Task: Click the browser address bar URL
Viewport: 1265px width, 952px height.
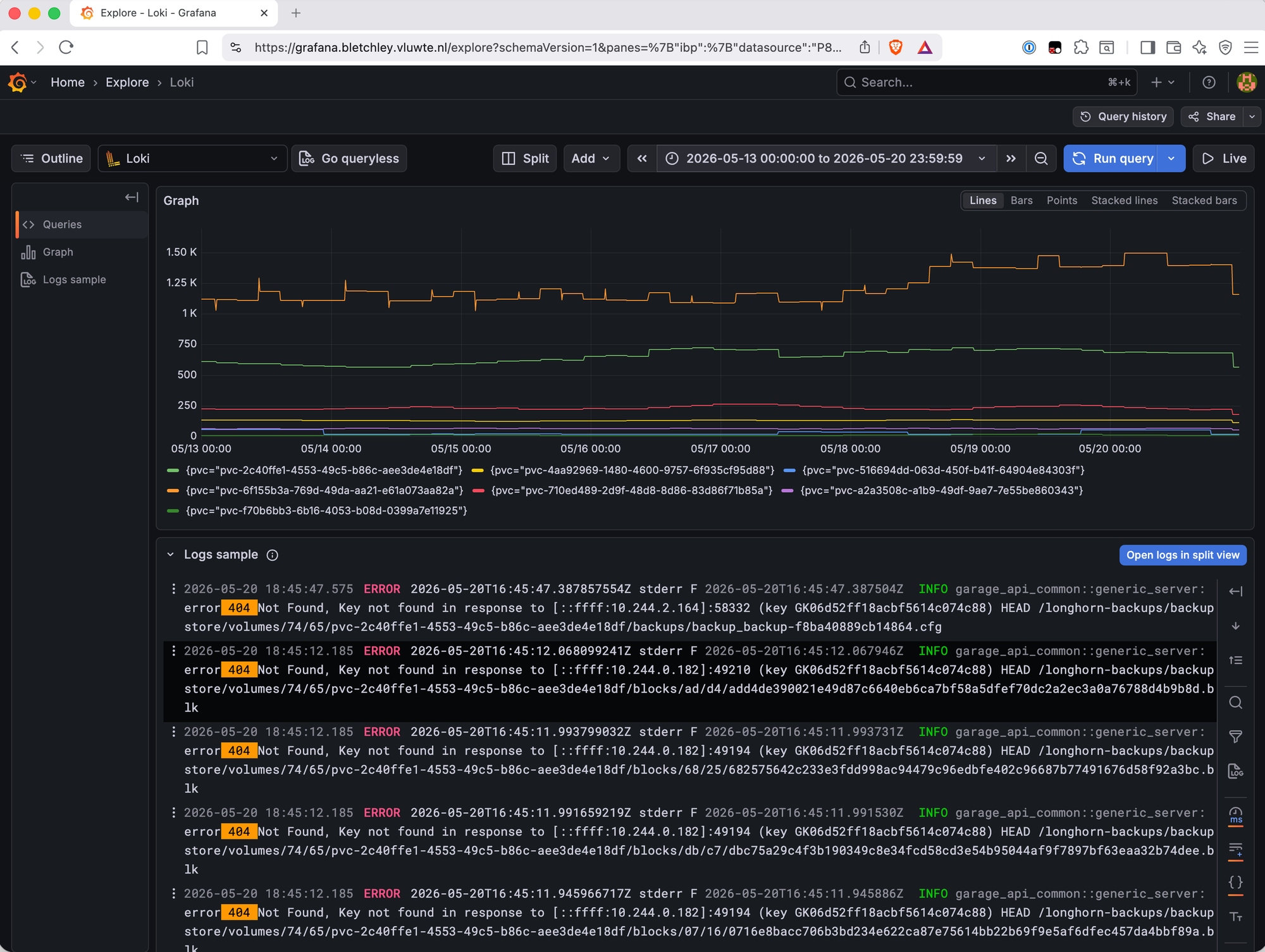Action: 548,47
